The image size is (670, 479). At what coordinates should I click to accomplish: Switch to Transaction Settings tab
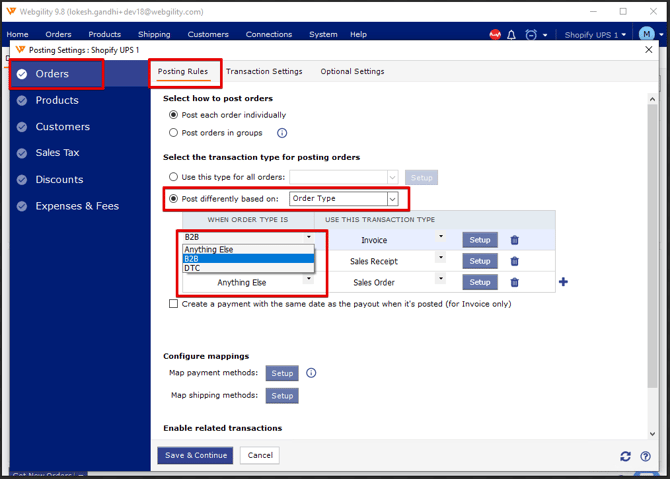click(x=264, y=72)
